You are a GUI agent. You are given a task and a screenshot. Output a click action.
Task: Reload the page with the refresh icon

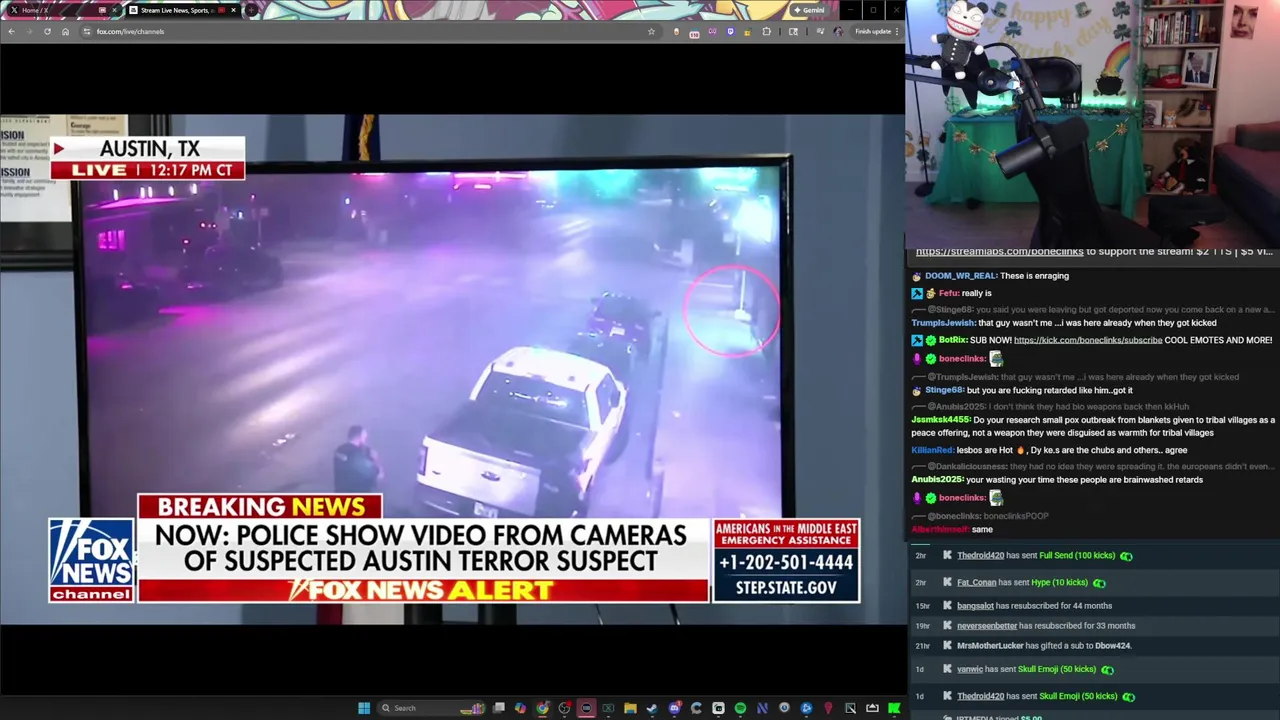47,31
